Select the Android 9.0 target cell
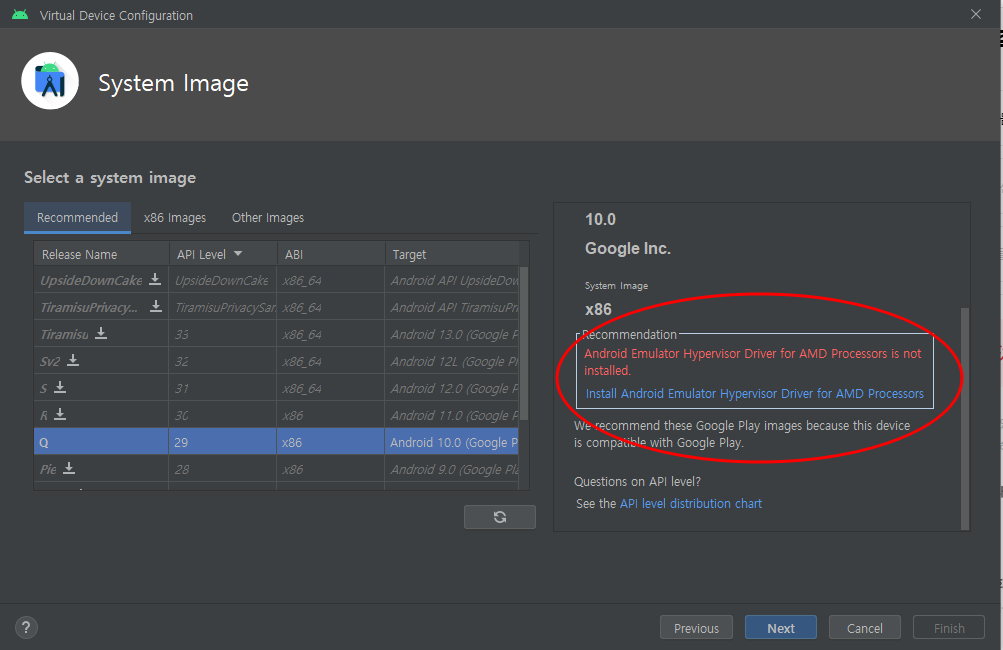The image size is (1003, 650). (452, 469)
